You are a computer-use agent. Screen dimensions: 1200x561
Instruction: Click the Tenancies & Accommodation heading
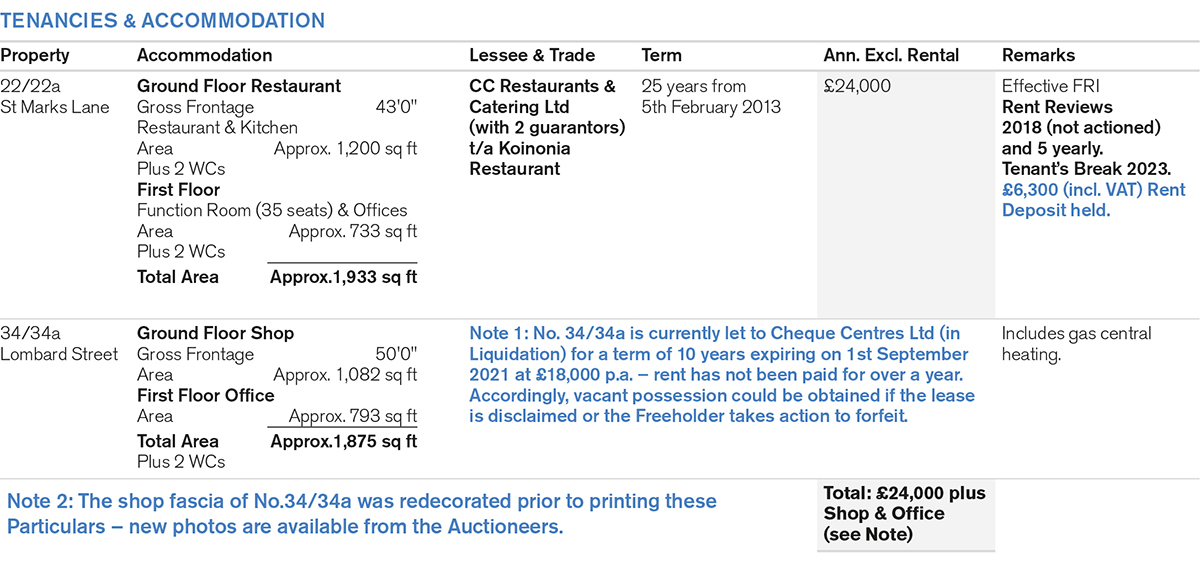pos(162,20)
